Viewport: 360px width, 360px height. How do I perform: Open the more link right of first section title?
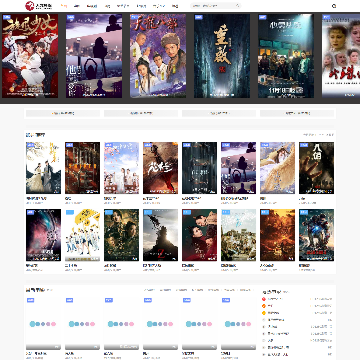[318, 135]
